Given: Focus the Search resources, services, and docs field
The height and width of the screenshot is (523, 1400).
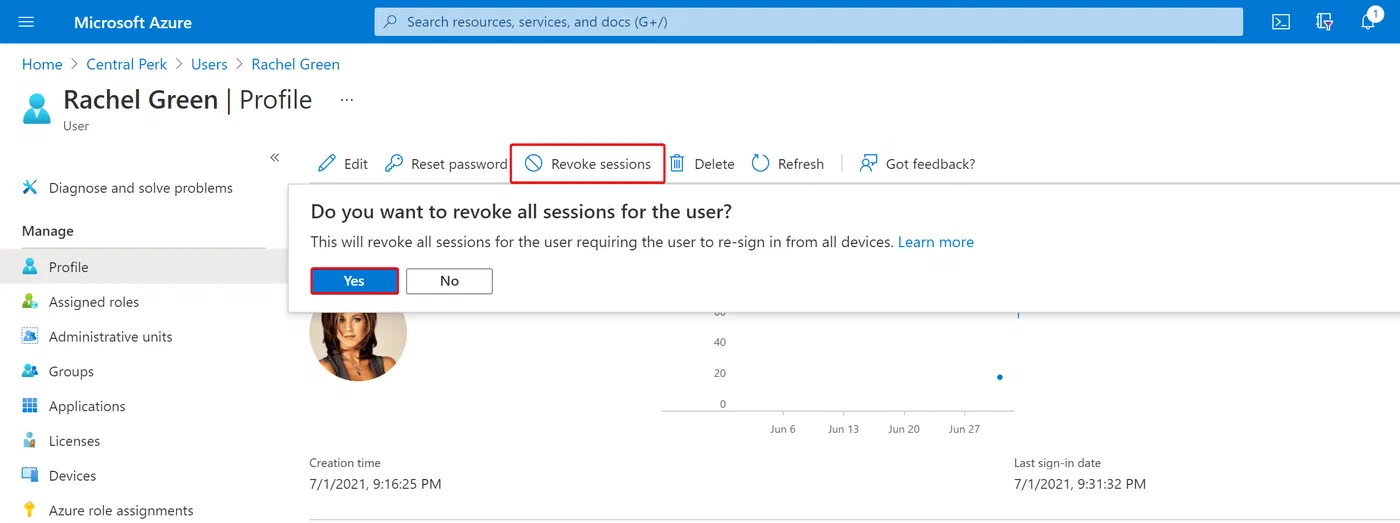Looking at the screenshot, I should (808, 22).
